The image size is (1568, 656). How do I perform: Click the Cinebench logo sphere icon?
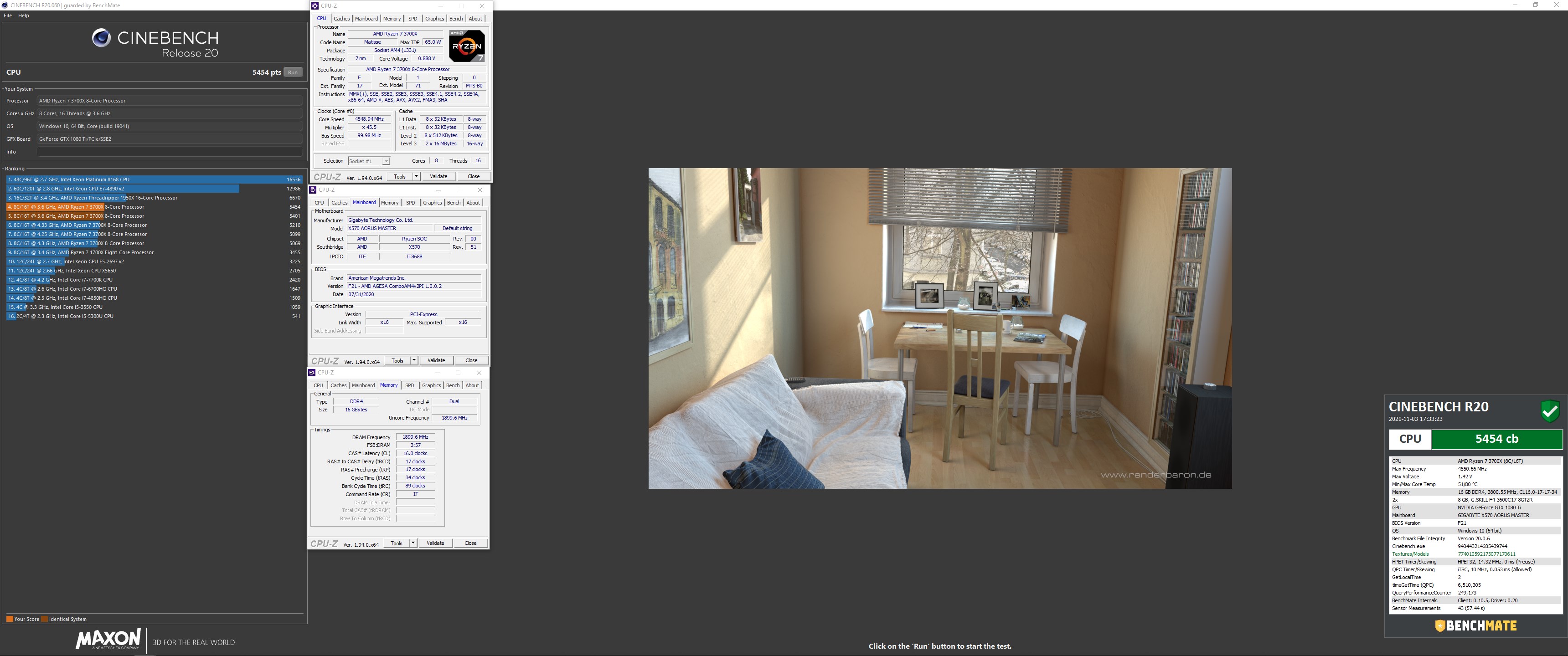(x=101, y=38)
